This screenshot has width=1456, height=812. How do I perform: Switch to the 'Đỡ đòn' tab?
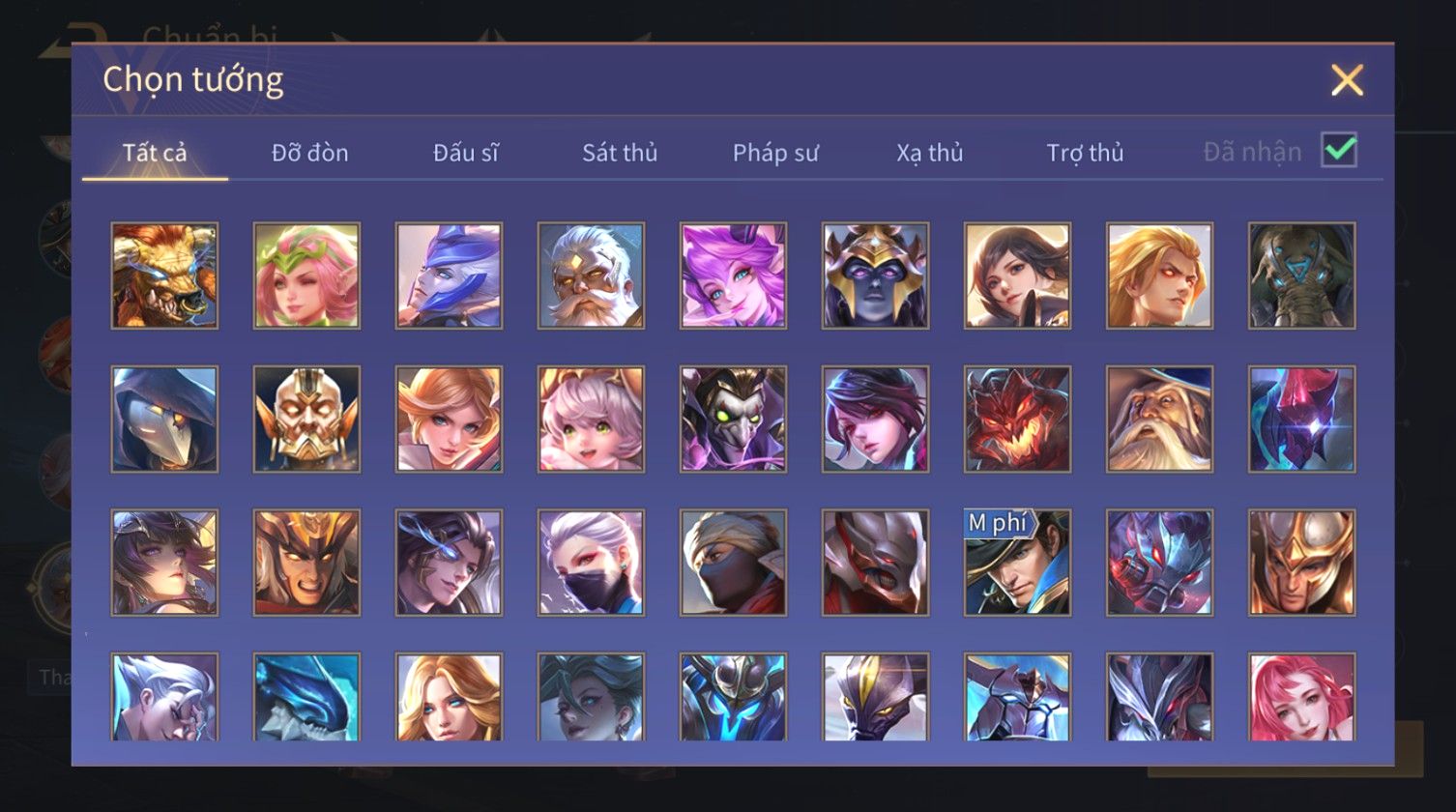(309, 153)
